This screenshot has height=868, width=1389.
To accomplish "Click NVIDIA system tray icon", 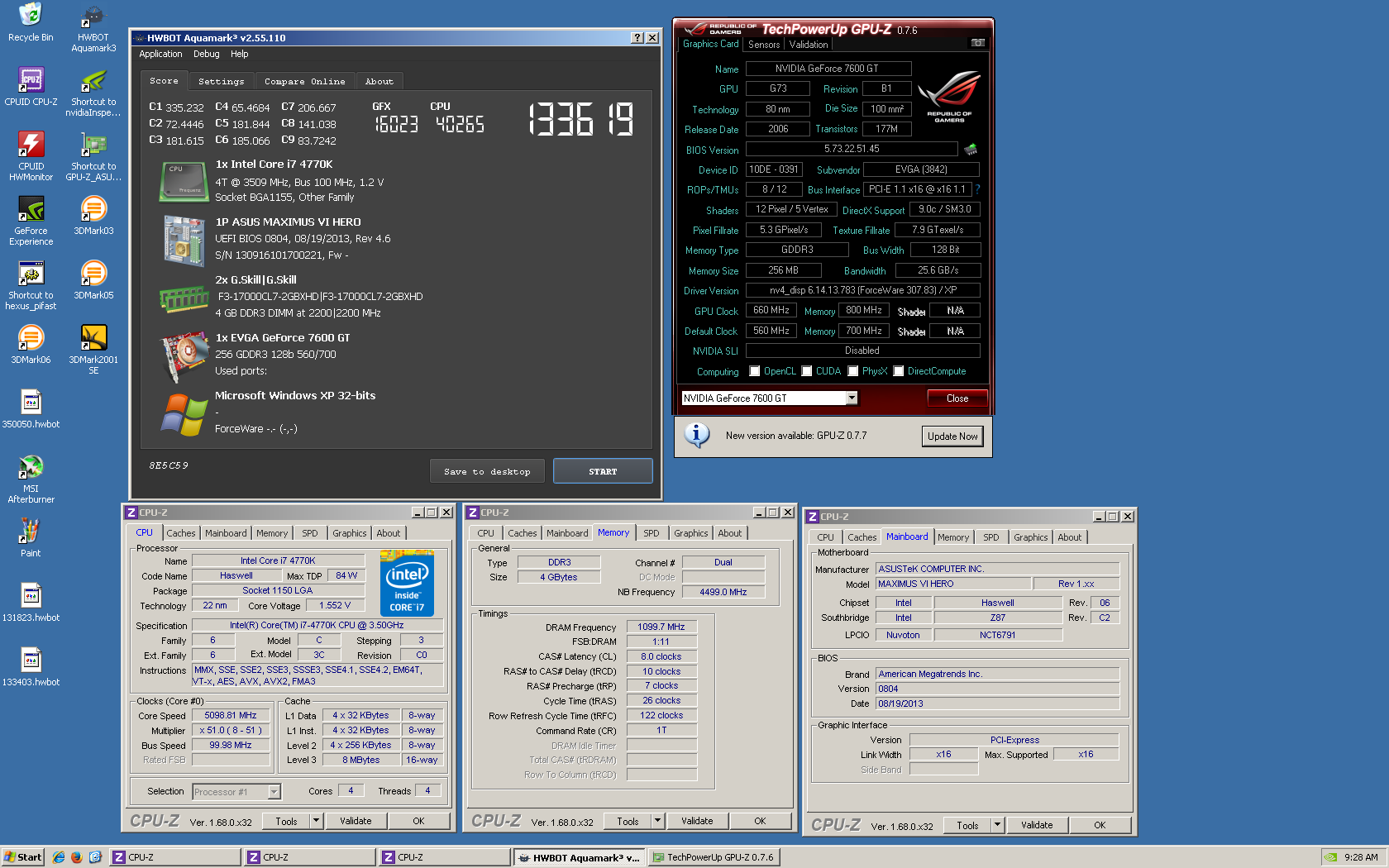I will pos(1330,857).
